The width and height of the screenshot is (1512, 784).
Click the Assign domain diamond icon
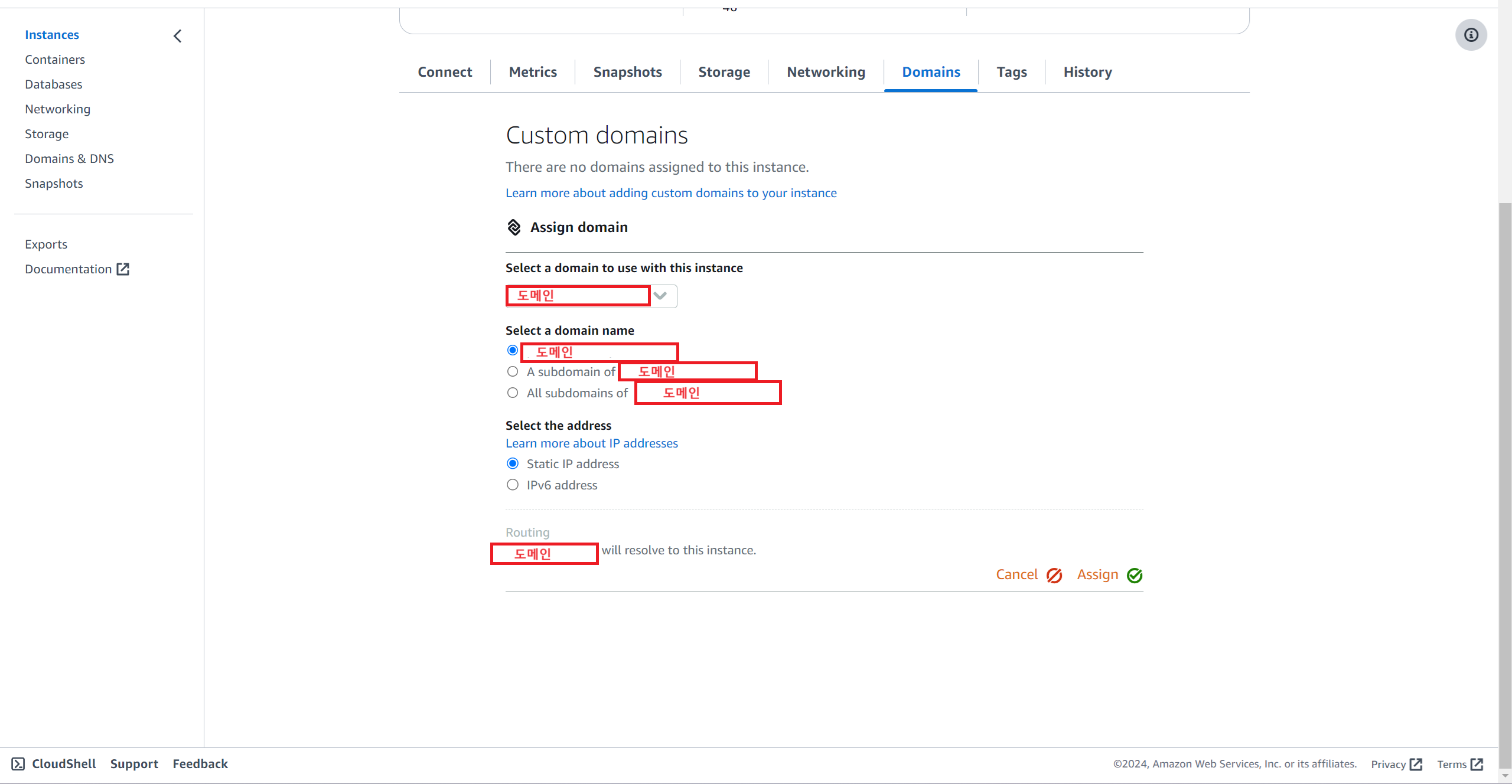514,227
